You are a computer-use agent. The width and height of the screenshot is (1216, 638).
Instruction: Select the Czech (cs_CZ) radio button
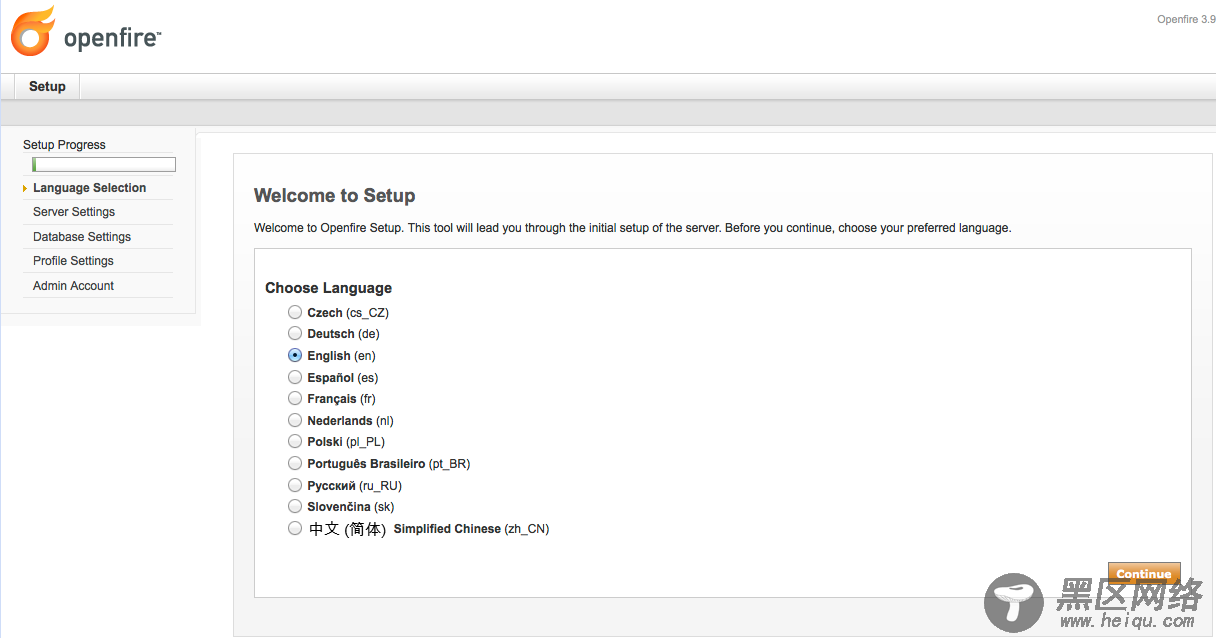click(x=295, y=312)
